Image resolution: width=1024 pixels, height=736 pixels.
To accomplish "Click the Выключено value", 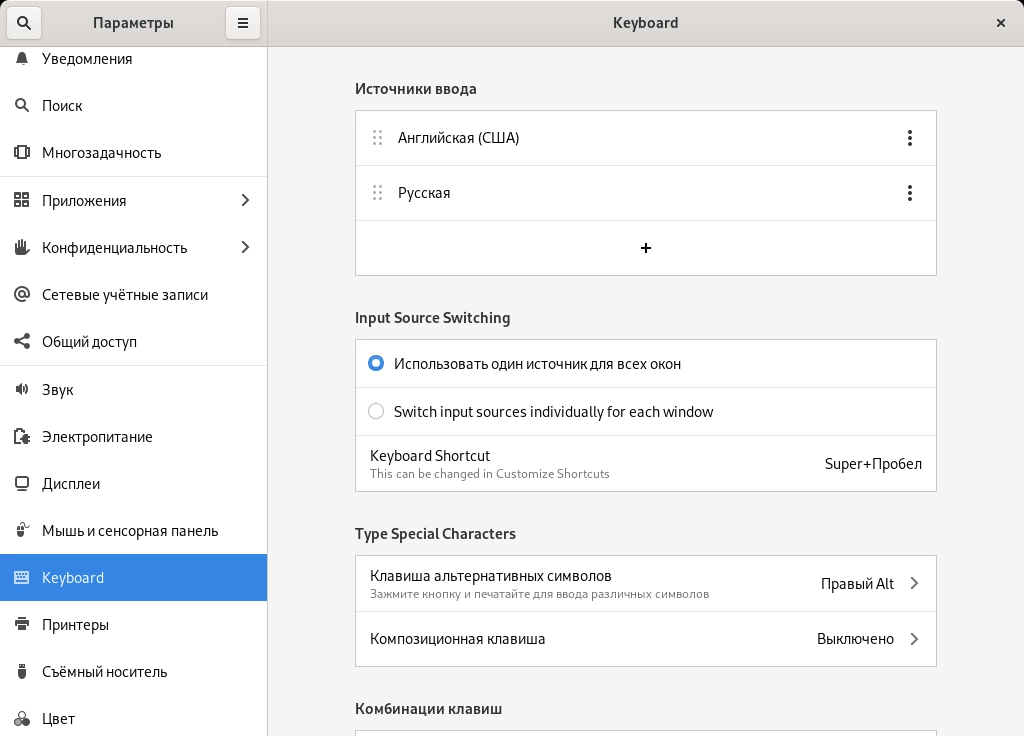I will [x=856, y=639].
